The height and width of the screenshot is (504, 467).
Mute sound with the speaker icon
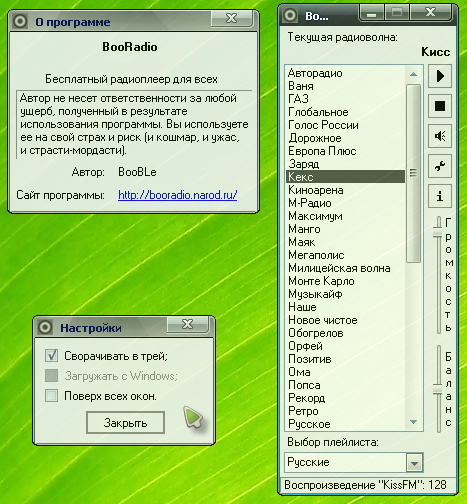440,136
